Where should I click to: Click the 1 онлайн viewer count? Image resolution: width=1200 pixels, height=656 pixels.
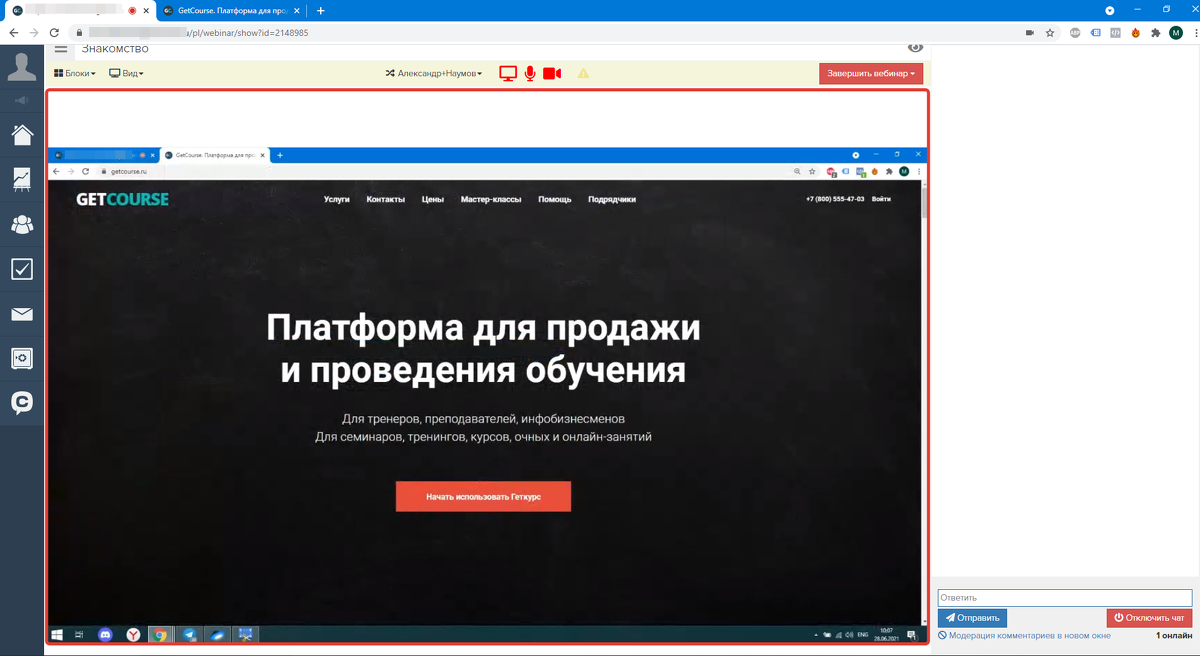pyautogui.click(x=1174, y=636)
